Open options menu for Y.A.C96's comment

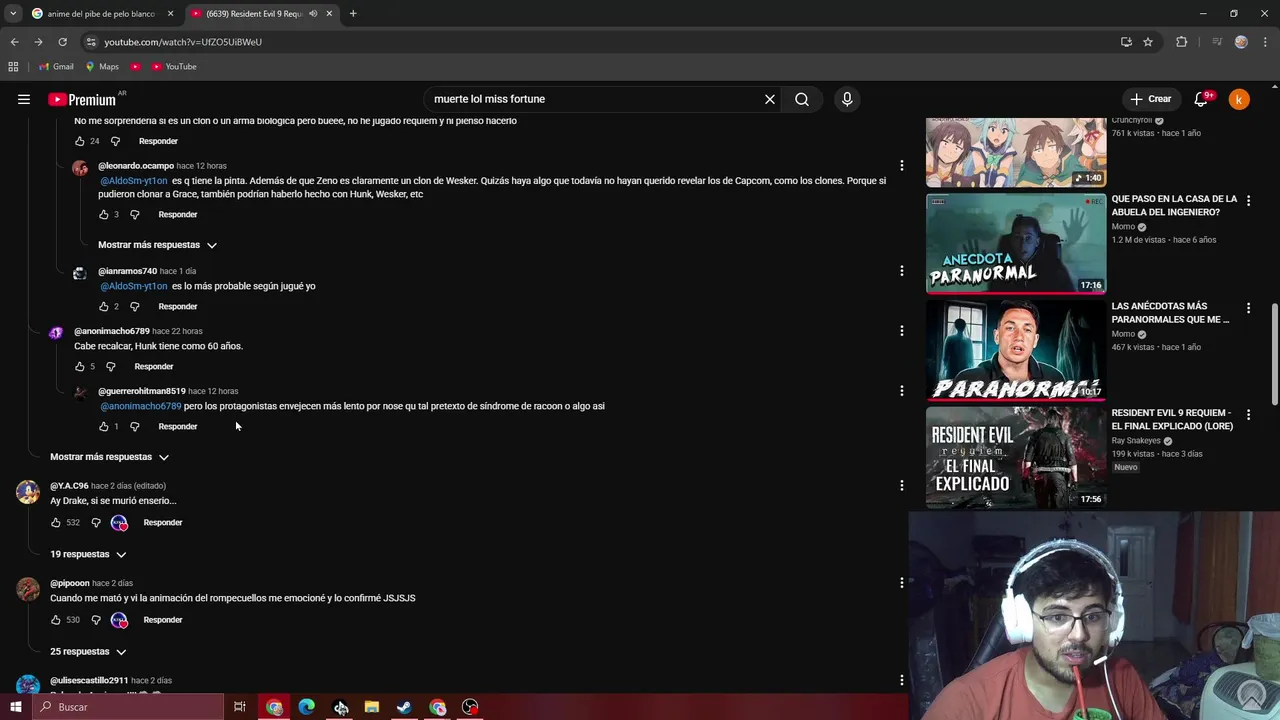[x=901, y=485]
